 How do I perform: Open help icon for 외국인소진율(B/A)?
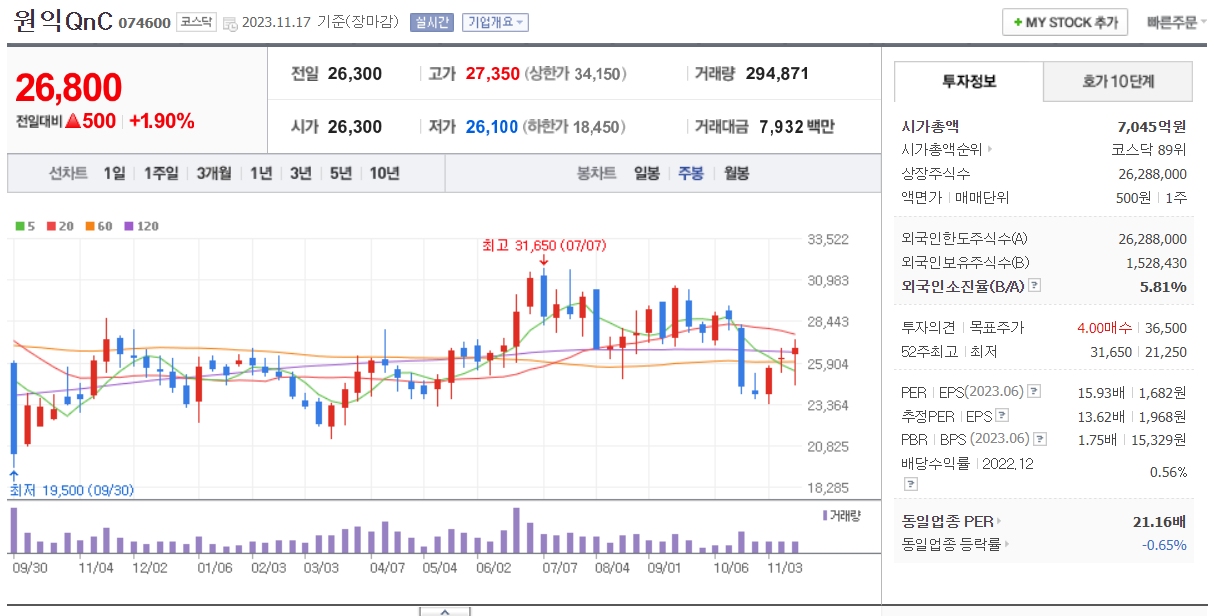coord(1034,286)
